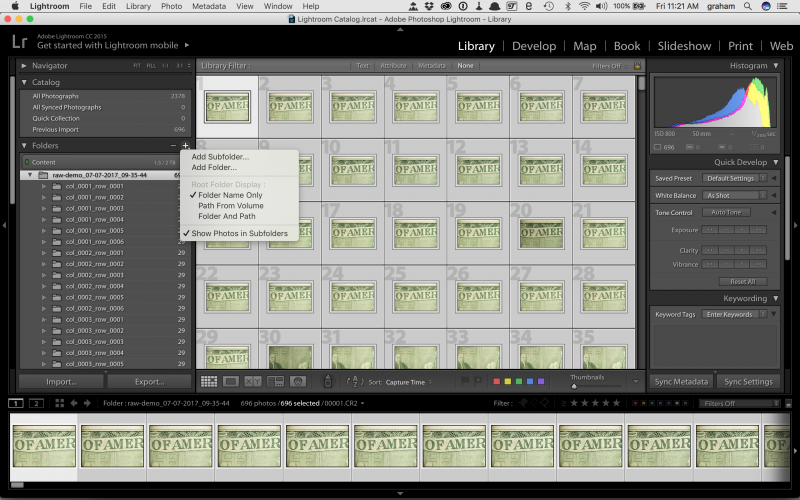Click the red color label swatch
This screenshot has width=800, height=500.
coord(495,381)
